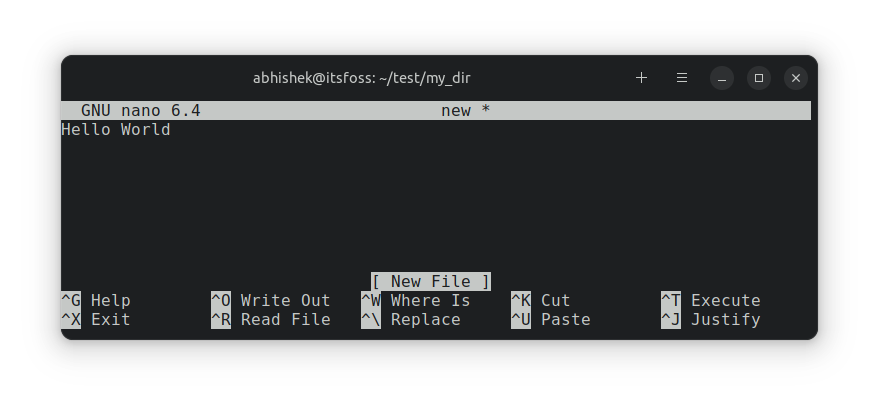The image size is (879, 407).
Task: Click the 'new *' filename in header
Action: [465, 111]
